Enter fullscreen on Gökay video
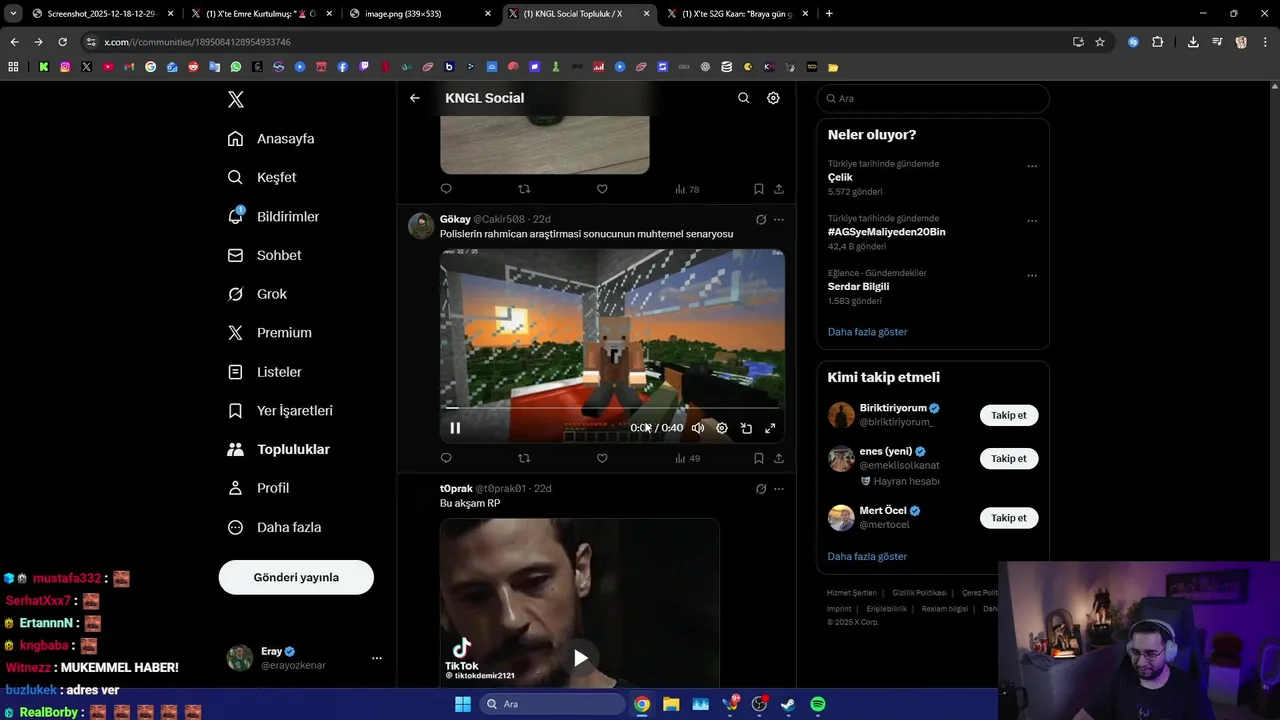 (770, 428)
